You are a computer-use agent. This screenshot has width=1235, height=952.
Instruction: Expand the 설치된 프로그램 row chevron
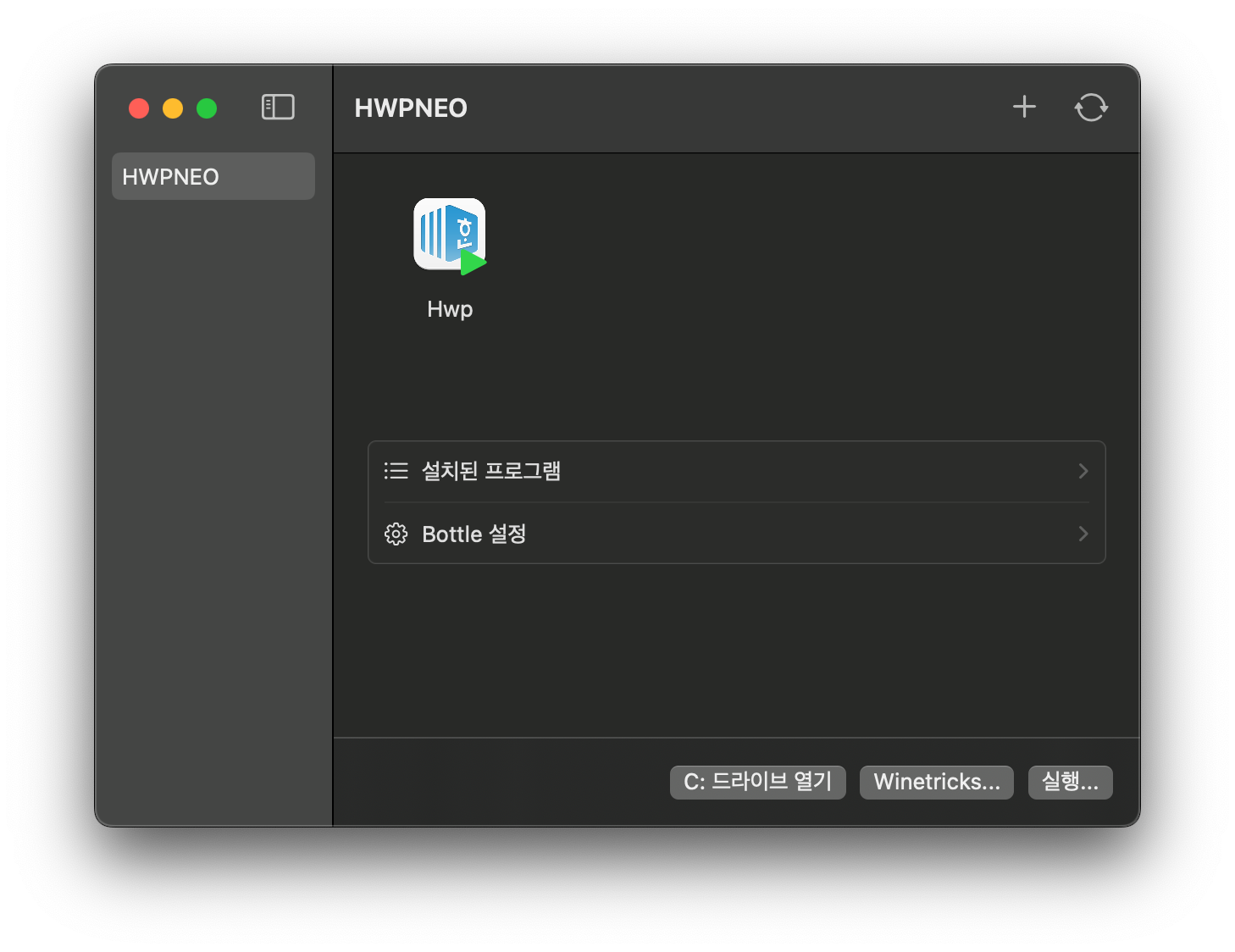(x=1083, y=471)
